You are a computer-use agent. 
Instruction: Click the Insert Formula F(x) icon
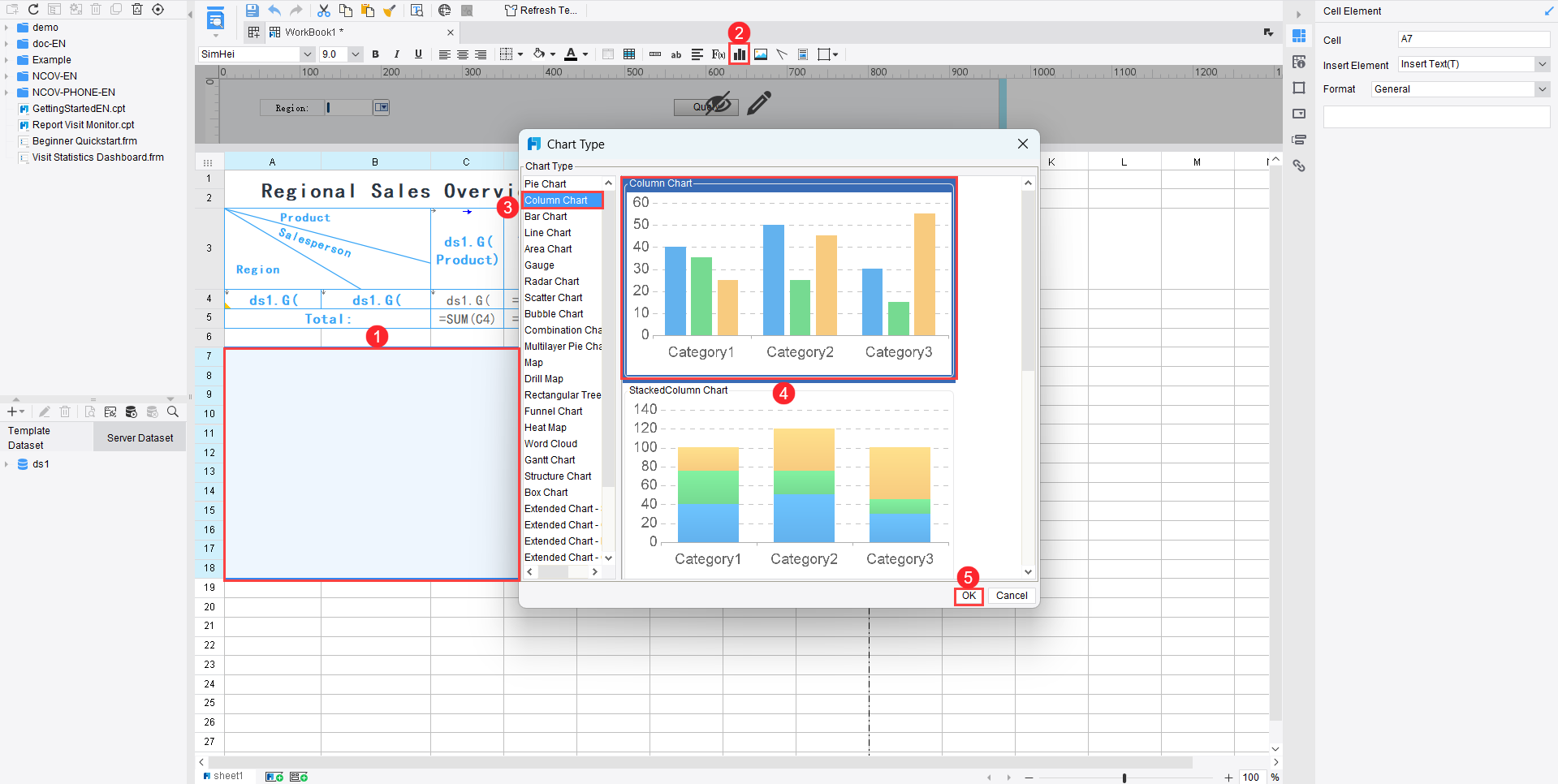click(718, 54)
